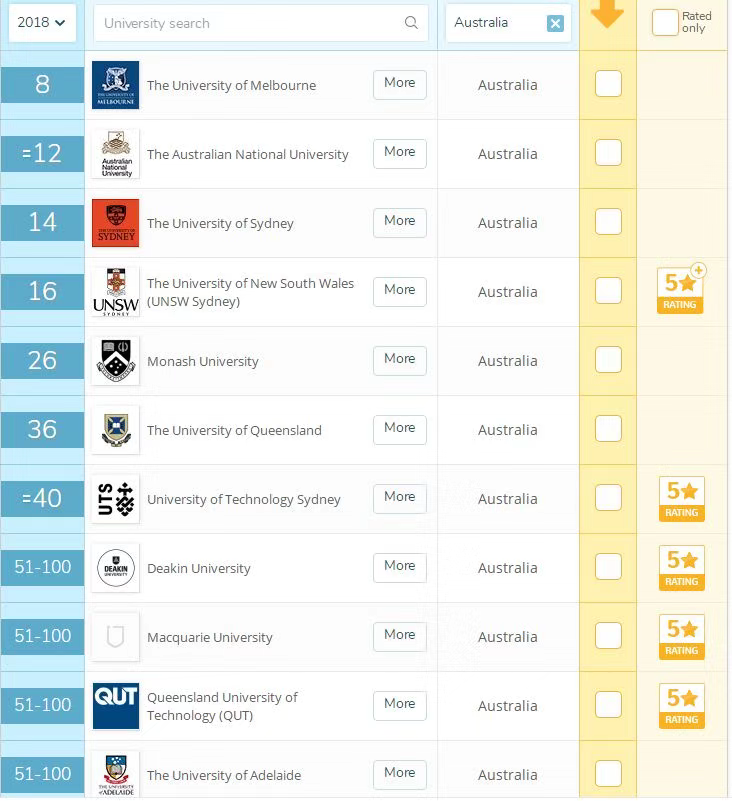Open The University of Adelaide link

tap(224, 775)
